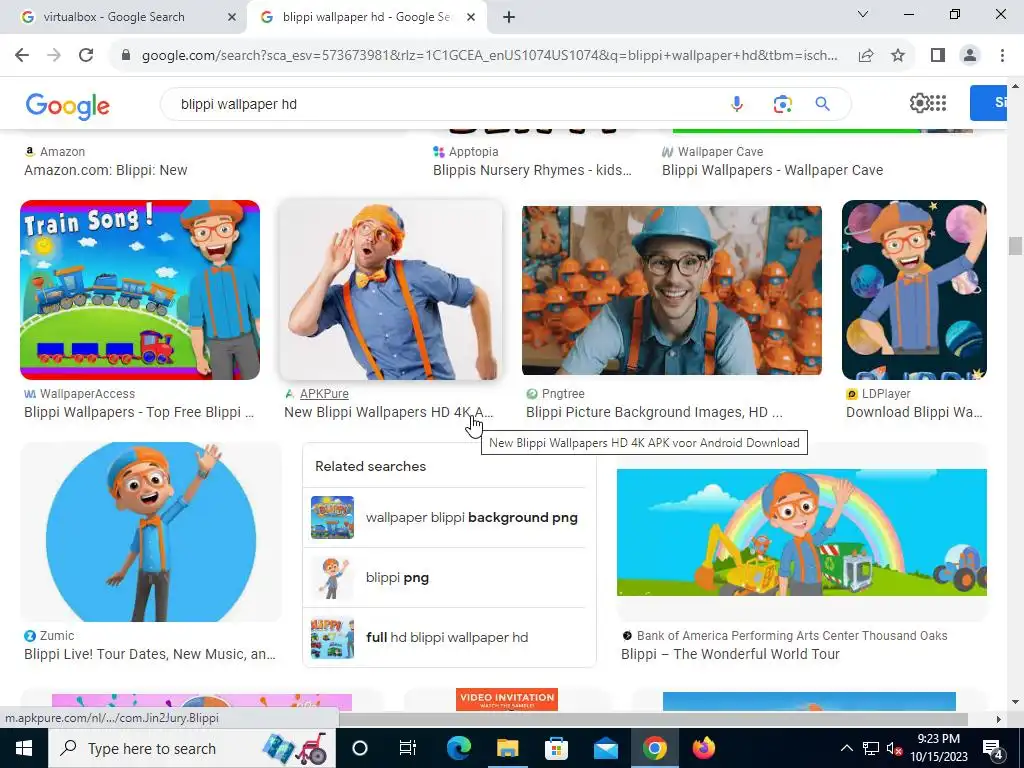Select the blippi wallpaper hd tab
This screenshot has width=1024, height=768.
(366, 17)
